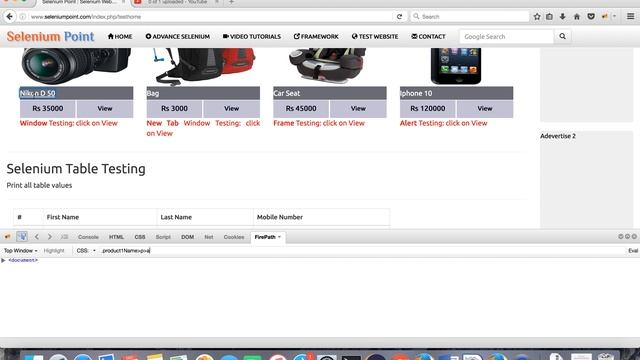Screen dimensions: 640x360
Task: Go back with browser back arrow
Action: pos(9,16)
